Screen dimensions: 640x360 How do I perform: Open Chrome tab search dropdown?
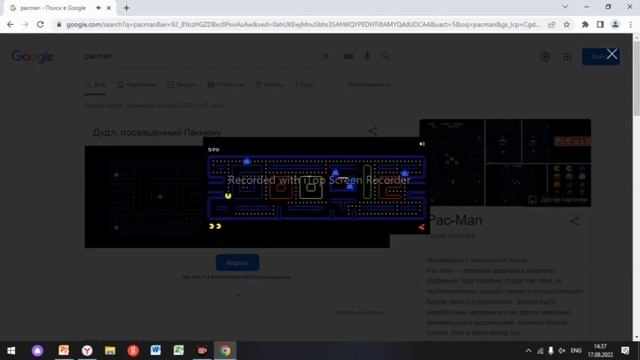[x=565, y=7]
